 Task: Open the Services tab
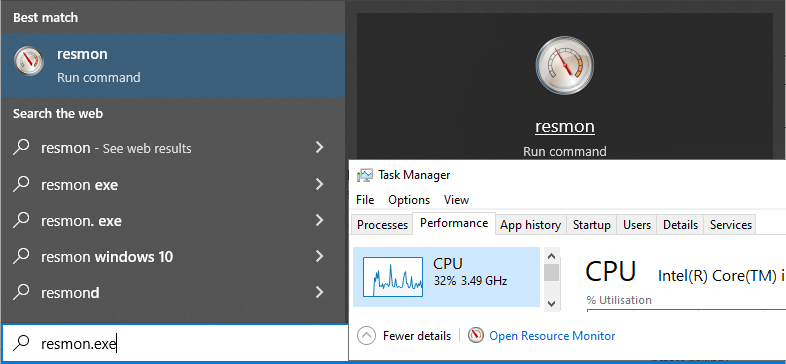tap(730, 225)
